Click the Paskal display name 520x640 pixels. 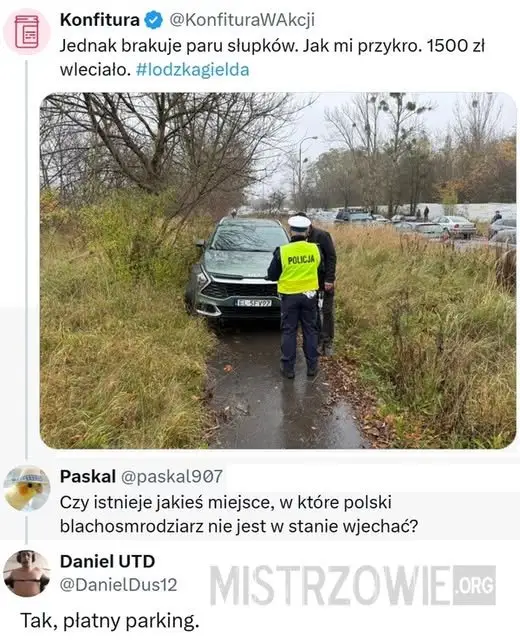[88, 476]
